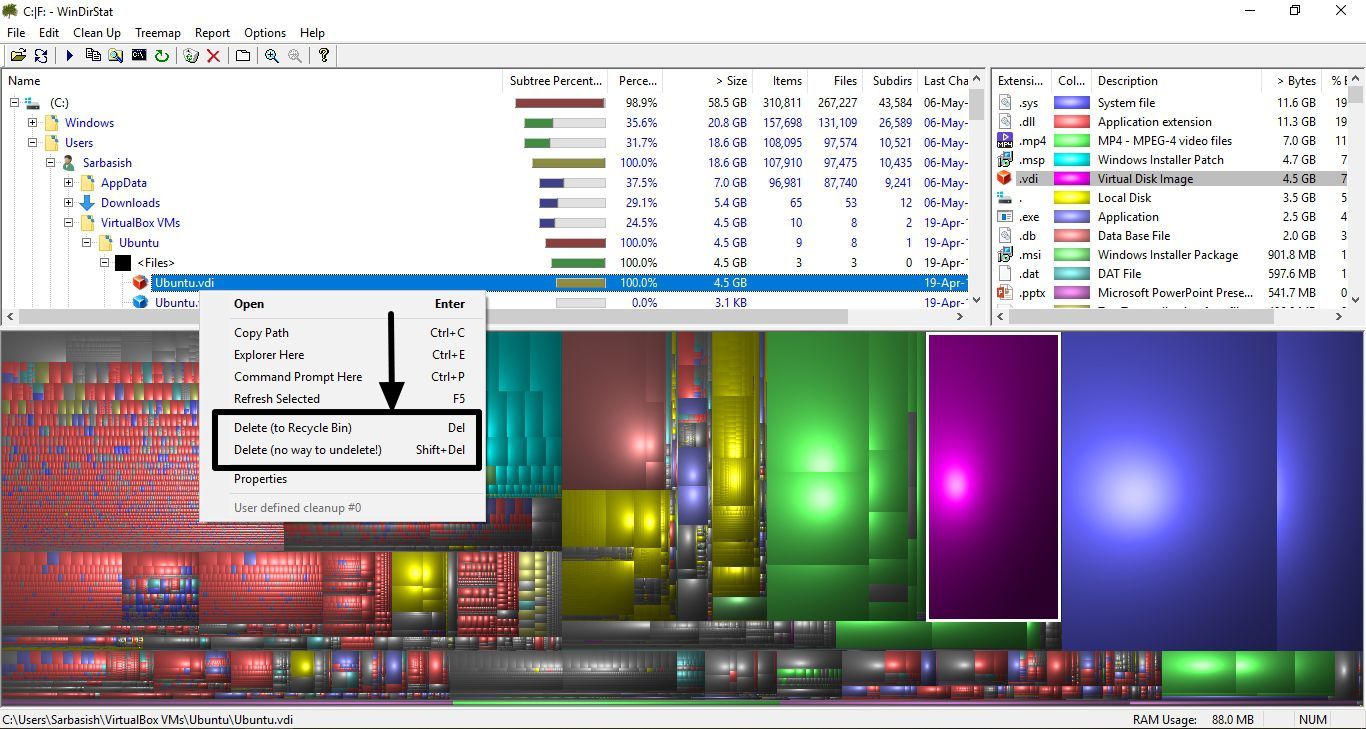
Task: Click the .pptx PowerPoint file type icon
Action: point(1005,293)
